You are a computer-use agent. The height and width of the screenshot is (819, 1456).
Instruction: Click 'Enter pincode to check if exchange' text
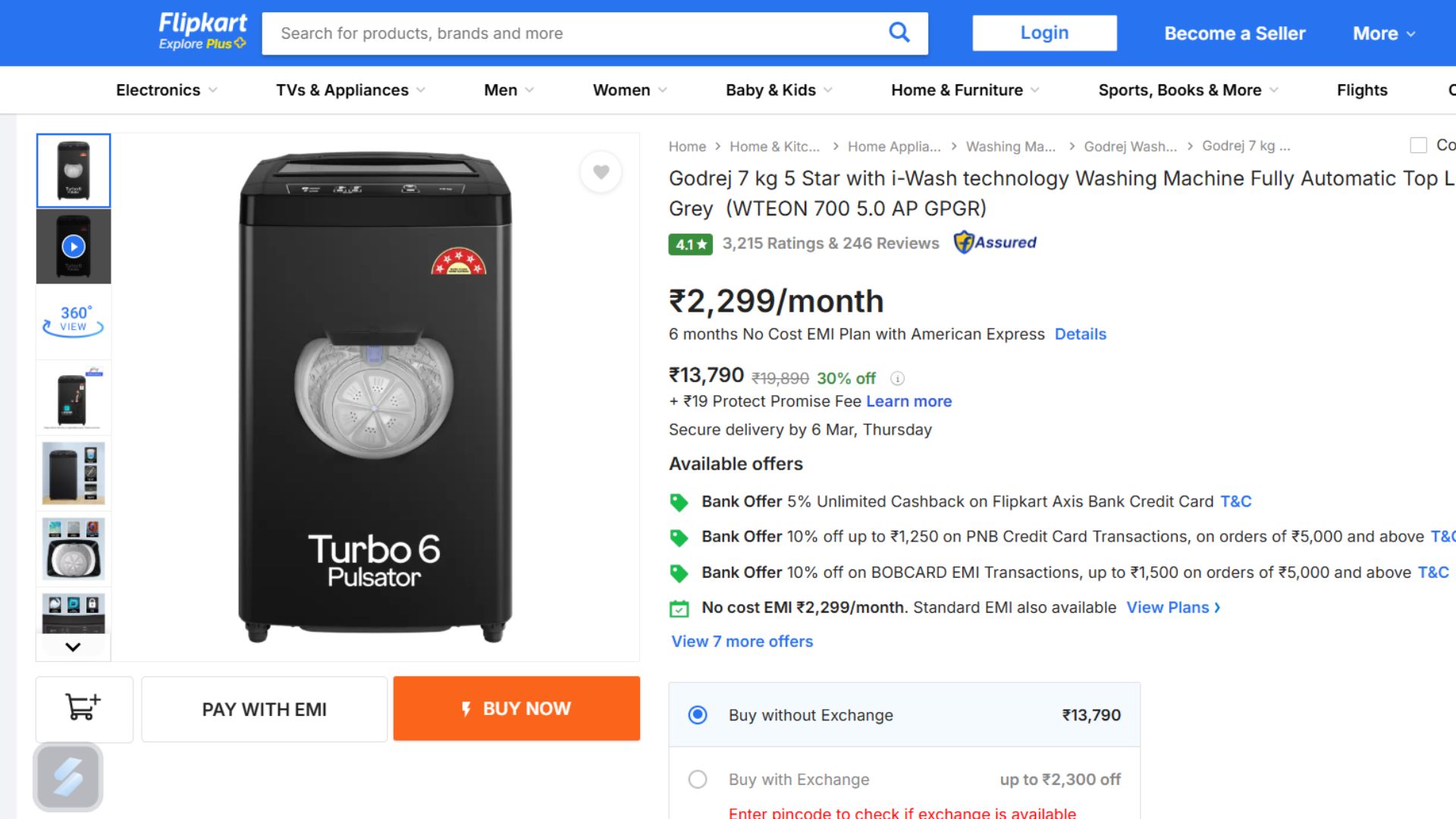(902, 812)
